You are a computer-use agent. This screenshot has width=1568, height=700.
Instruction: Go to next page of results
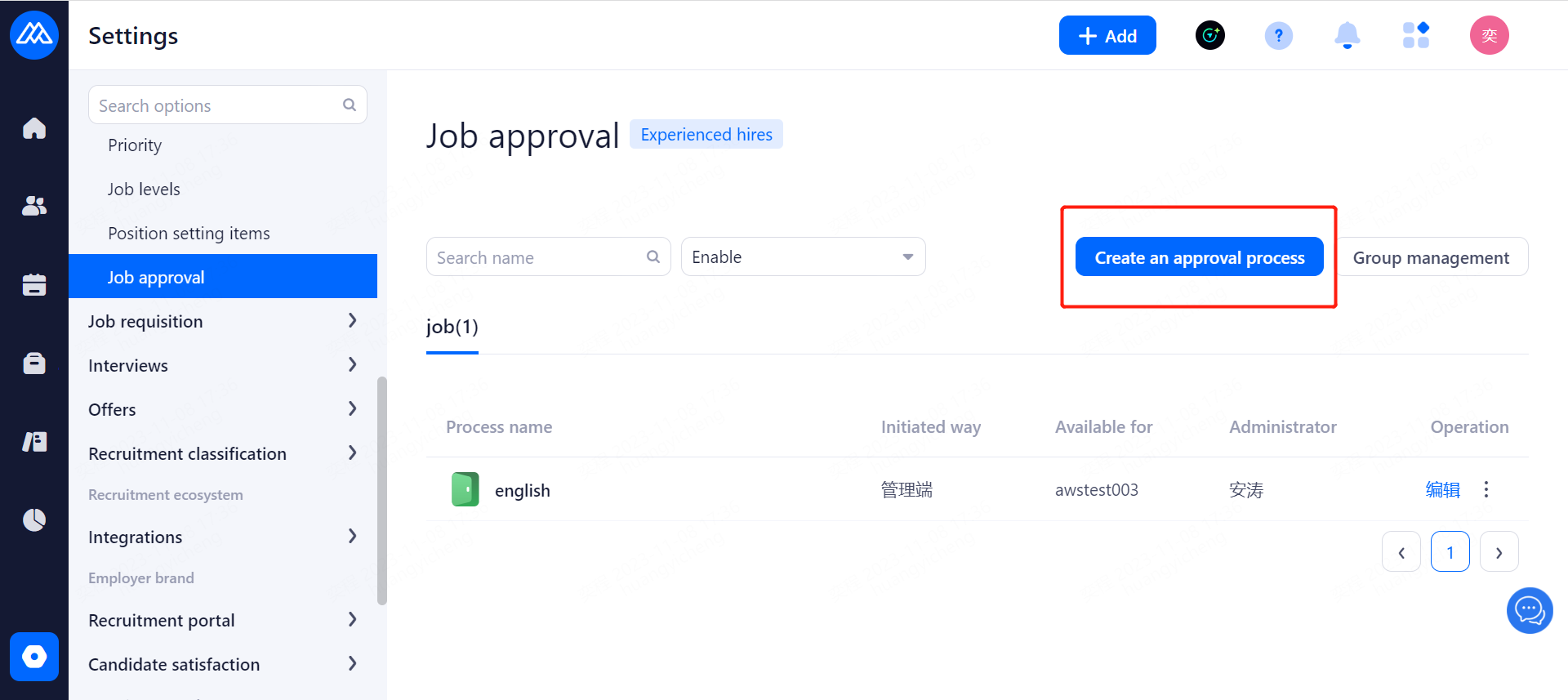click(x=1499, y=552)
